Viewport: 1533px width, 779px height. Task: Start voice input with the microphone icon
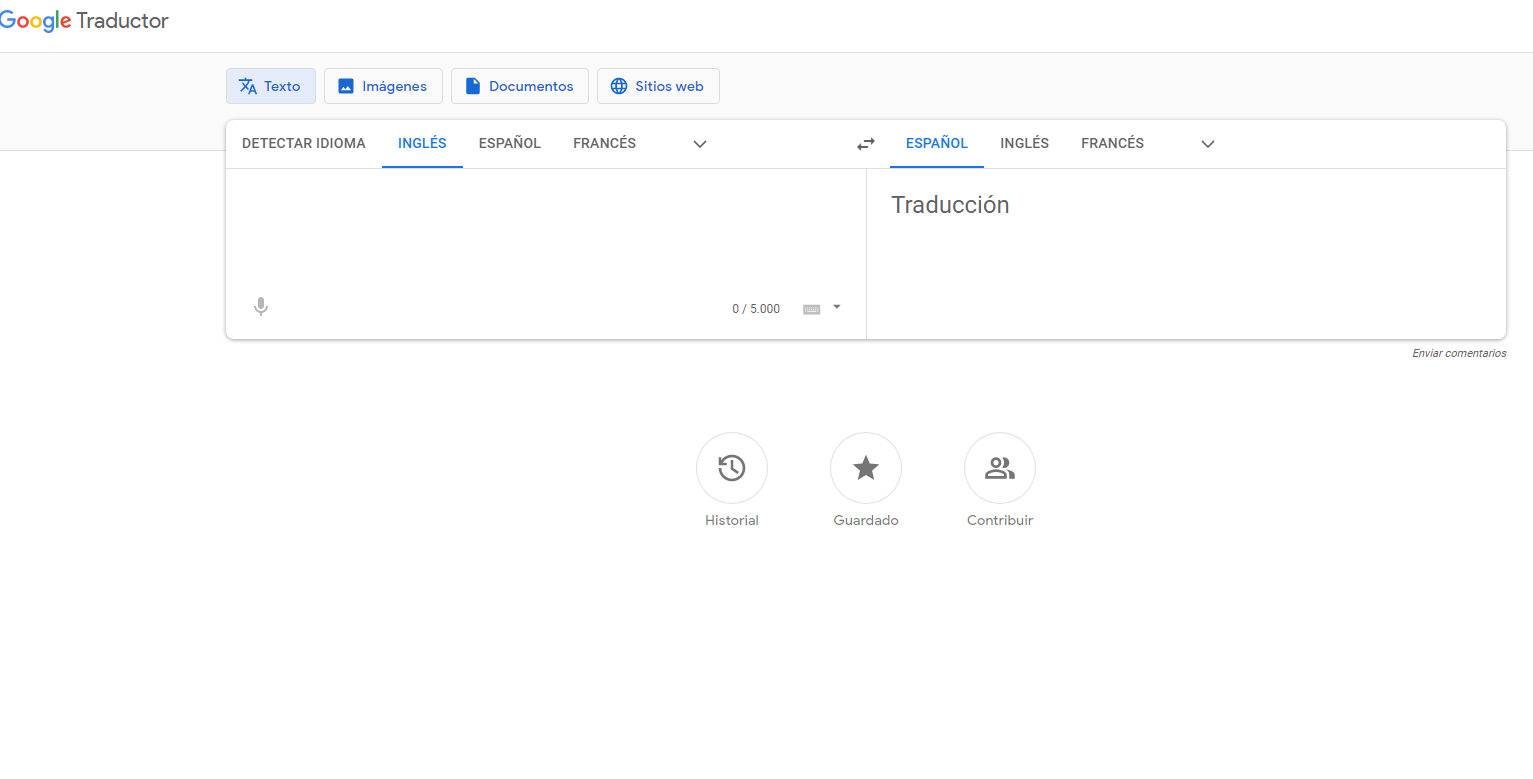click(x=261, y=307)
